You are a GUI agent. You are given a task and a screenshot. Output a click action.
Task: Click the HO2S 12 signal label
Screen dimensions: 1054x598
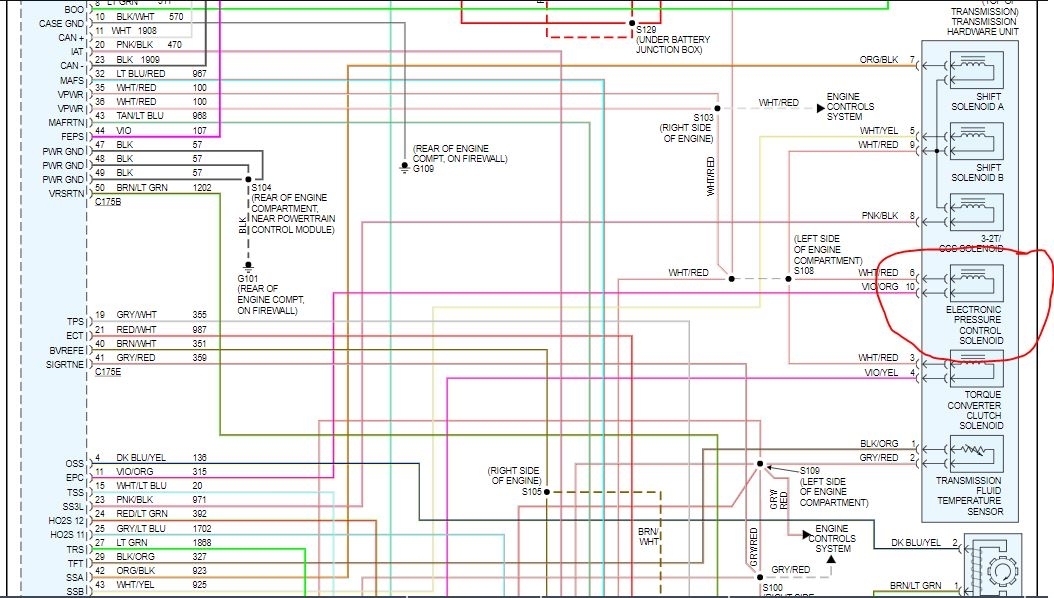(67, 521)
